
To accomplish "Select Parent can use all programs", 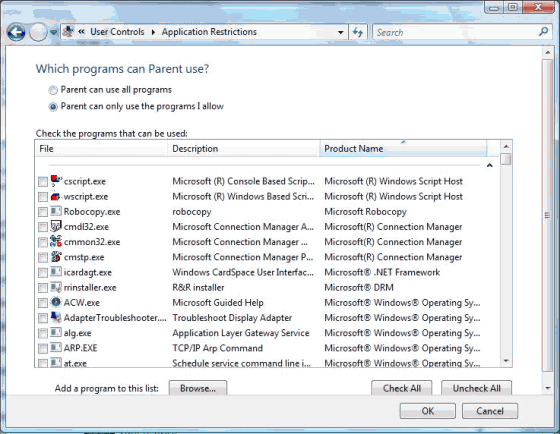I will 53,90.
